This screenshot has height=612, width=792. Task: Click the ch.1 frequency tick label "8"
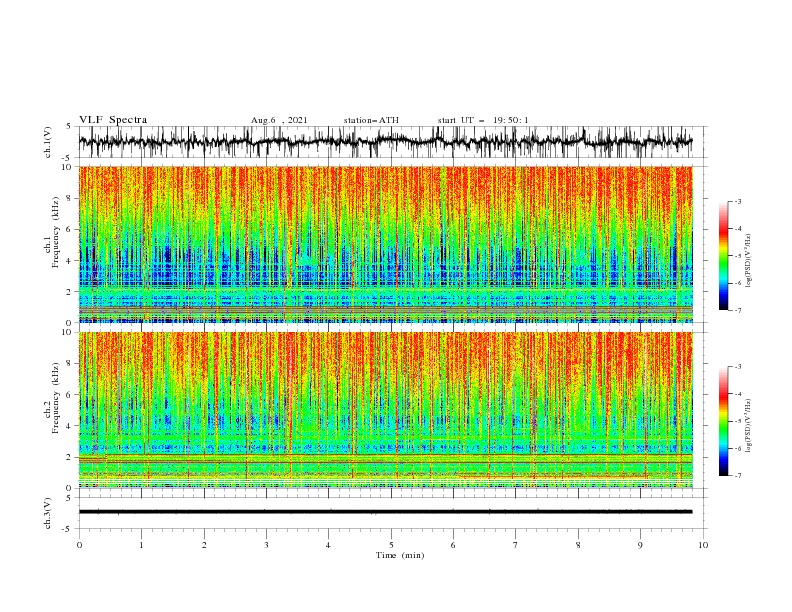point(70,198)
